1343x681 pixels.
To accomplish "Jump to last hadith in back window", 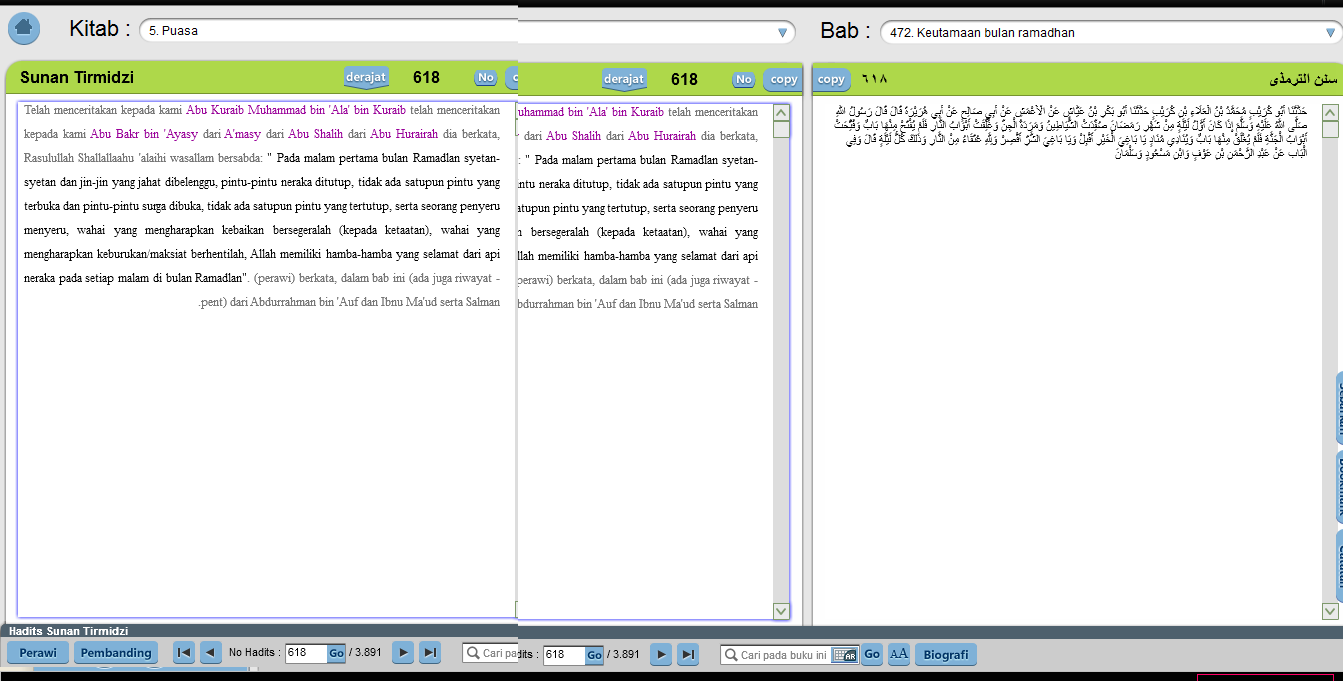I will pyautogui.click(x=688, y=655).
